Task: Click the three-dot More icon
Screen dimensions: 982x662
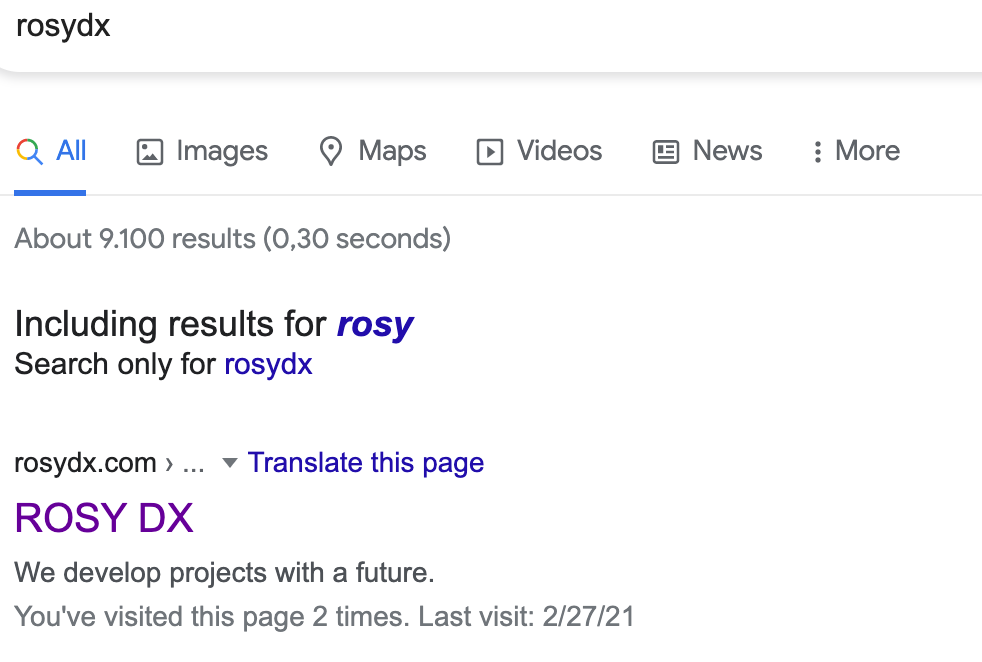Action: 818,150
